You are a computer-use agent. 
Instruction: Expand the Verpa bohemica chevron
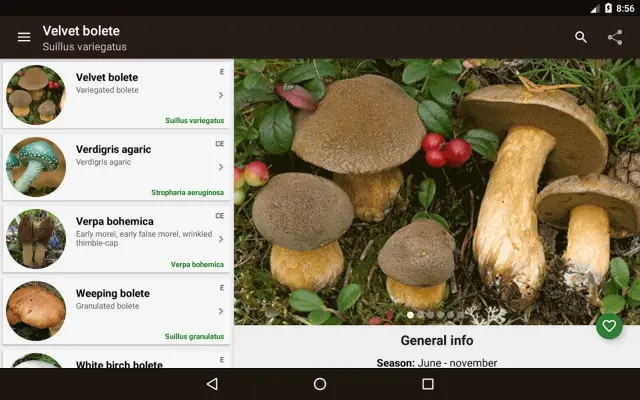[220, 239]
